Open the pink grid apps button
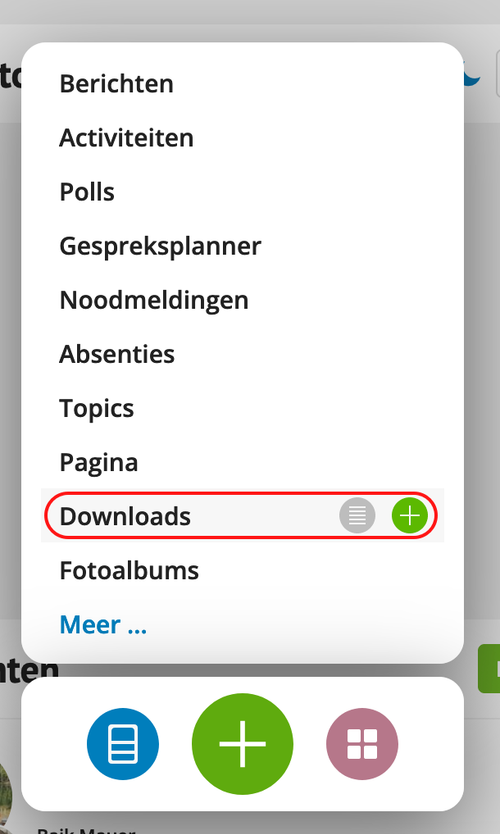The height and width of the screenshot is (834, 500). (362, 744)
